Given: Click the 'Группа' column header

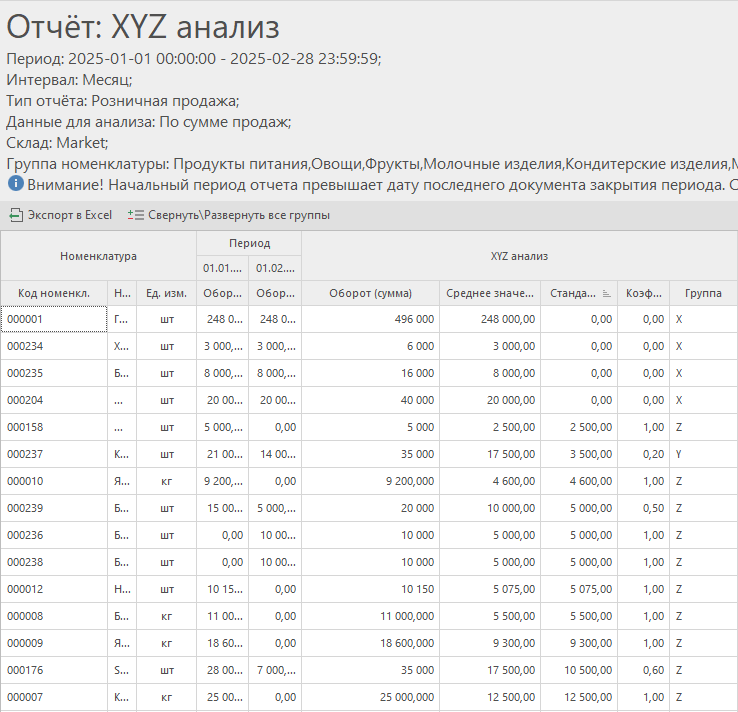Looking at the screenshot, I should [703, 293].
